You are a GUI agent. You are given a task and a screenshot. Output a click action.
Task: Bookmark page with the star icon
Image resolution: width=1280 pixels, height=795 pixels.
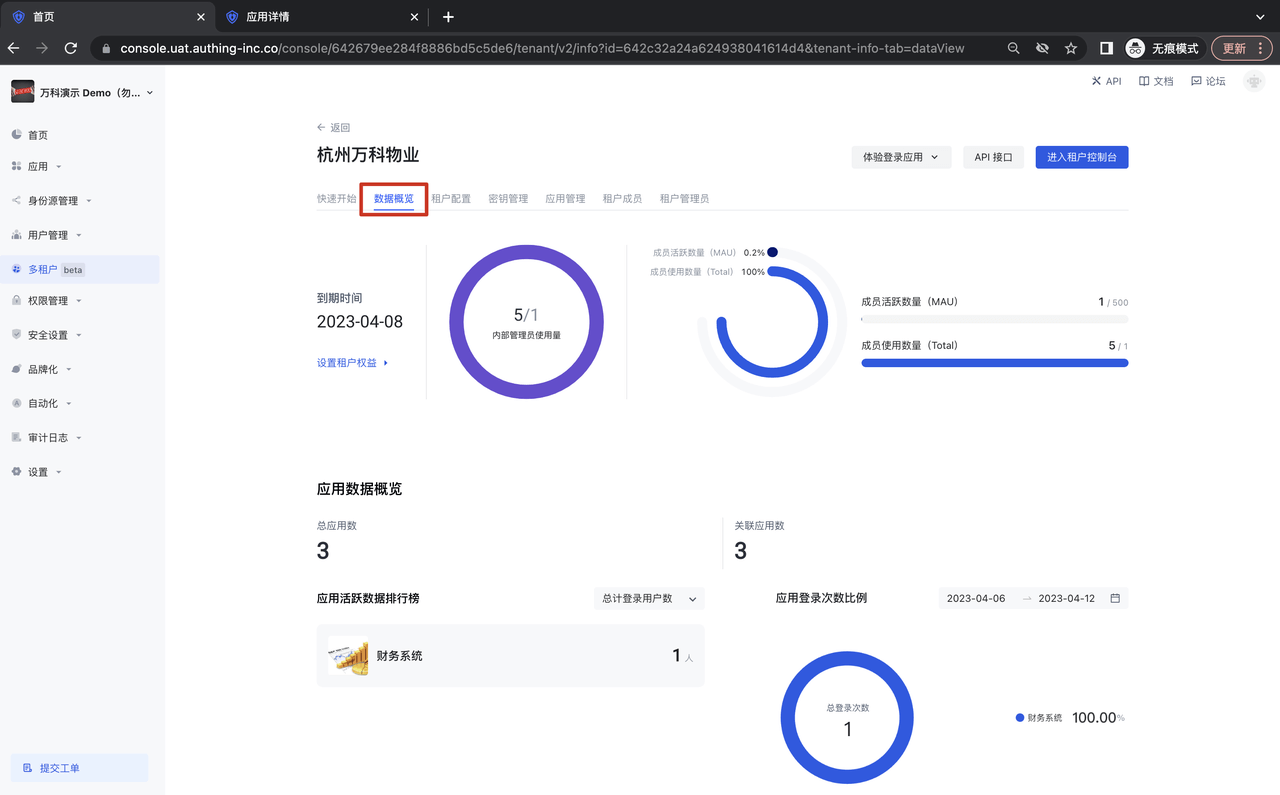1071,48
